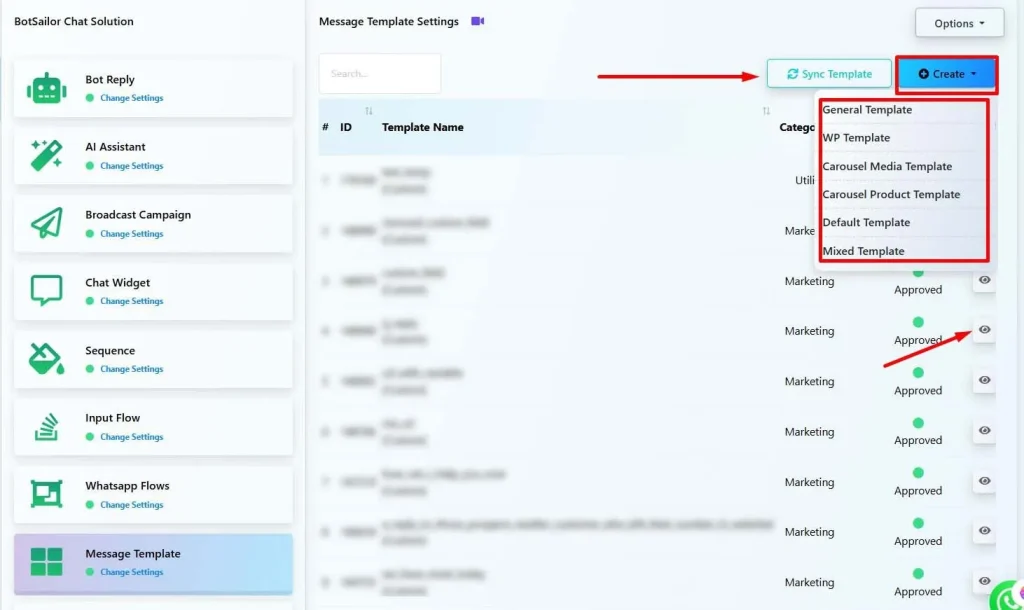Toggle the blue Create dropdown button

[x=947, y=74]
